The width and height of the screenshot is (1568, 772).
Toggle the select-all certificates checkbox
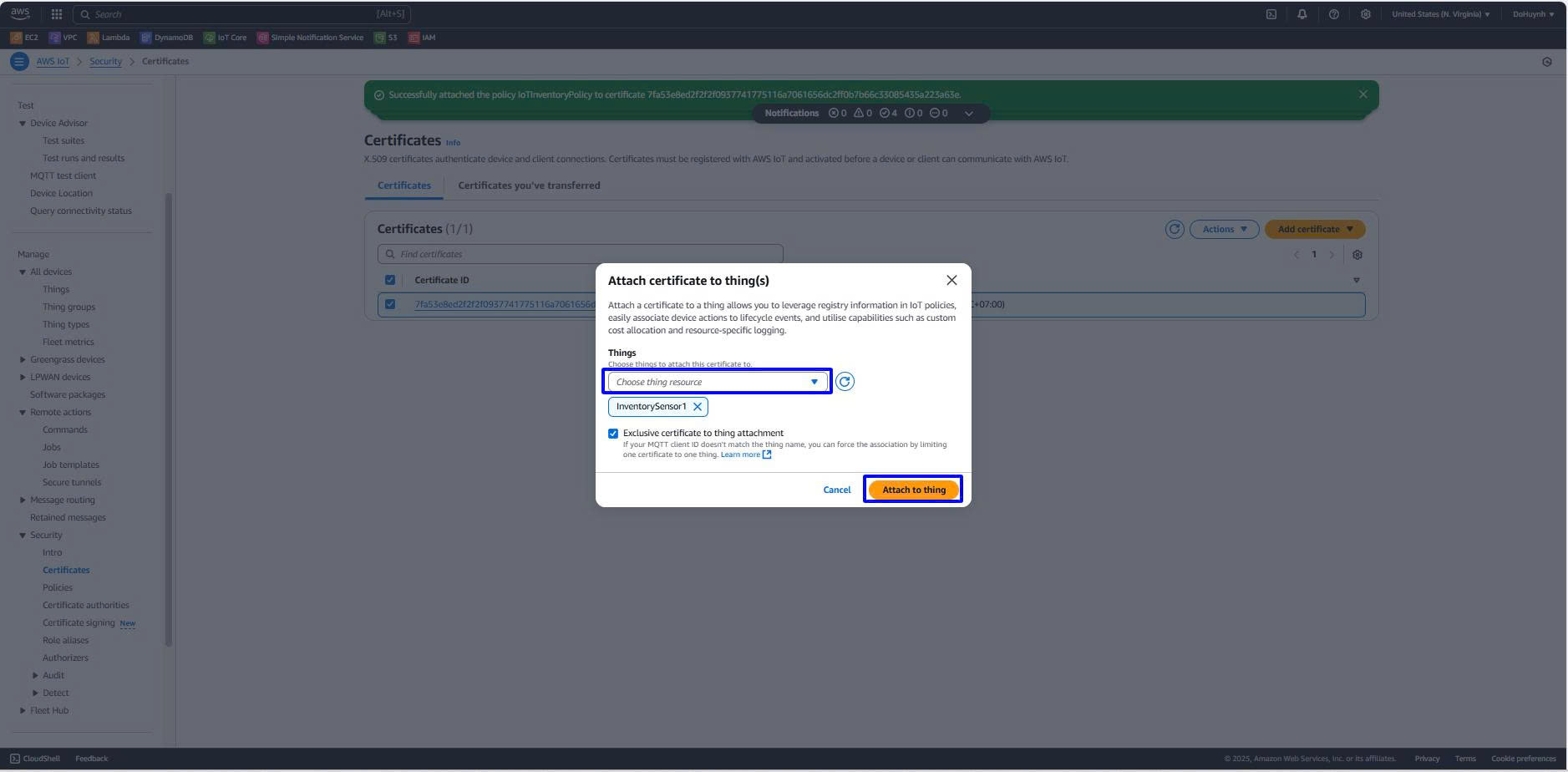390,280
